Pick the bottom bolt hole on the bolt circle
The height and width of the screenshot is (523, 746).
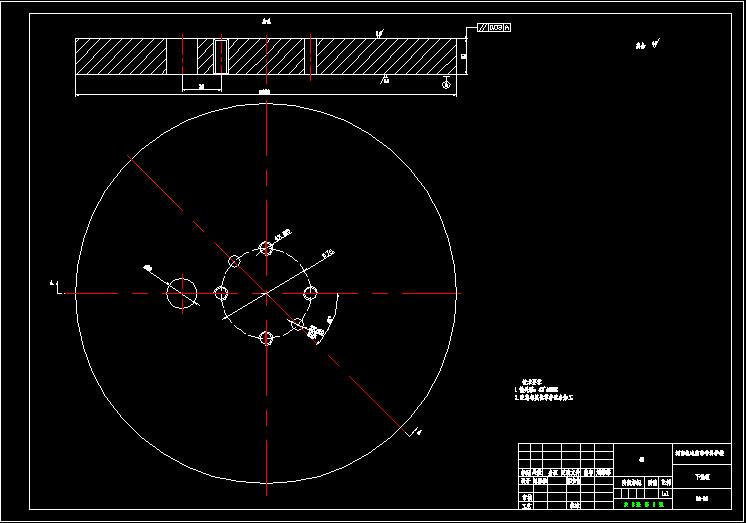pos(266,338)
